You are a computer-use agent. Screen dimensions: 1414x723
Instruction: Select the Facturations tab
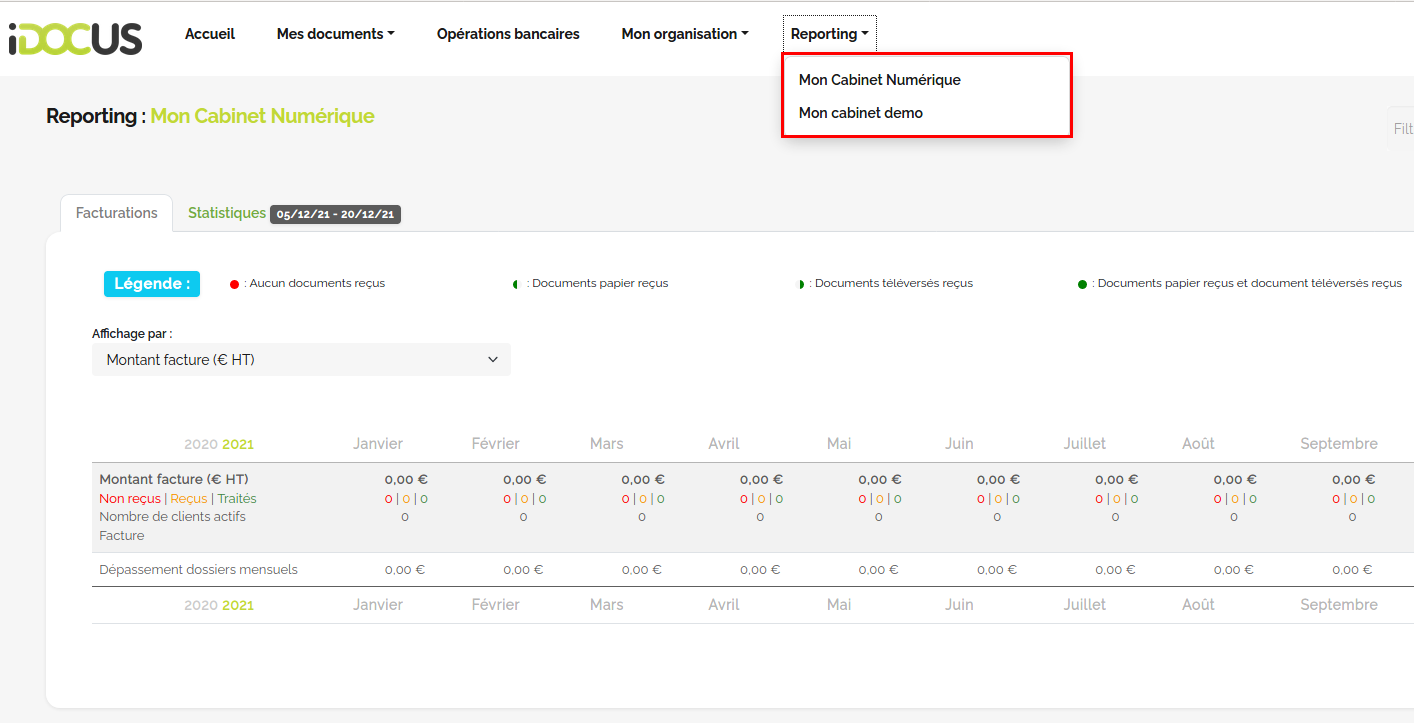tap(117, 213)
